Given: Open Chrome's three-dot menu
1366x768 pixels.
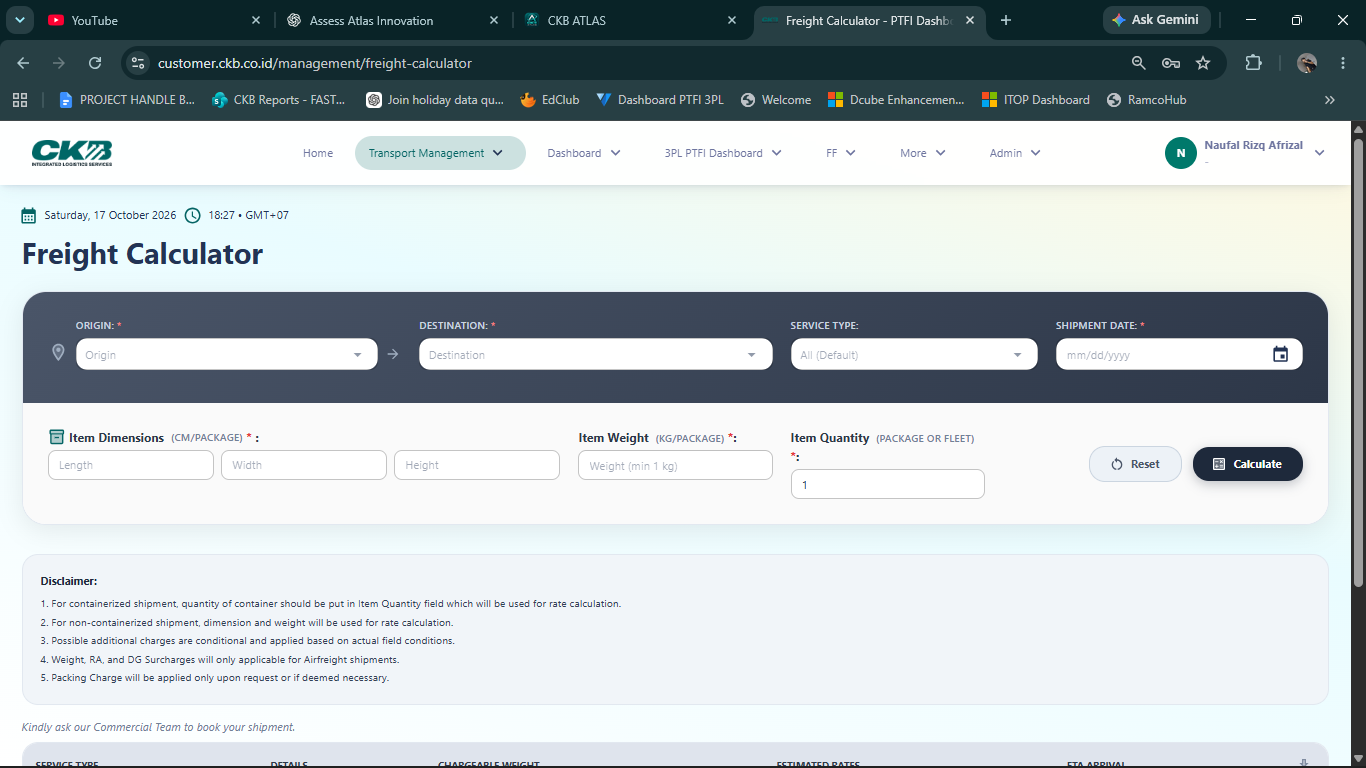Looking at the screenshot, I should (x=1341, y=63).
